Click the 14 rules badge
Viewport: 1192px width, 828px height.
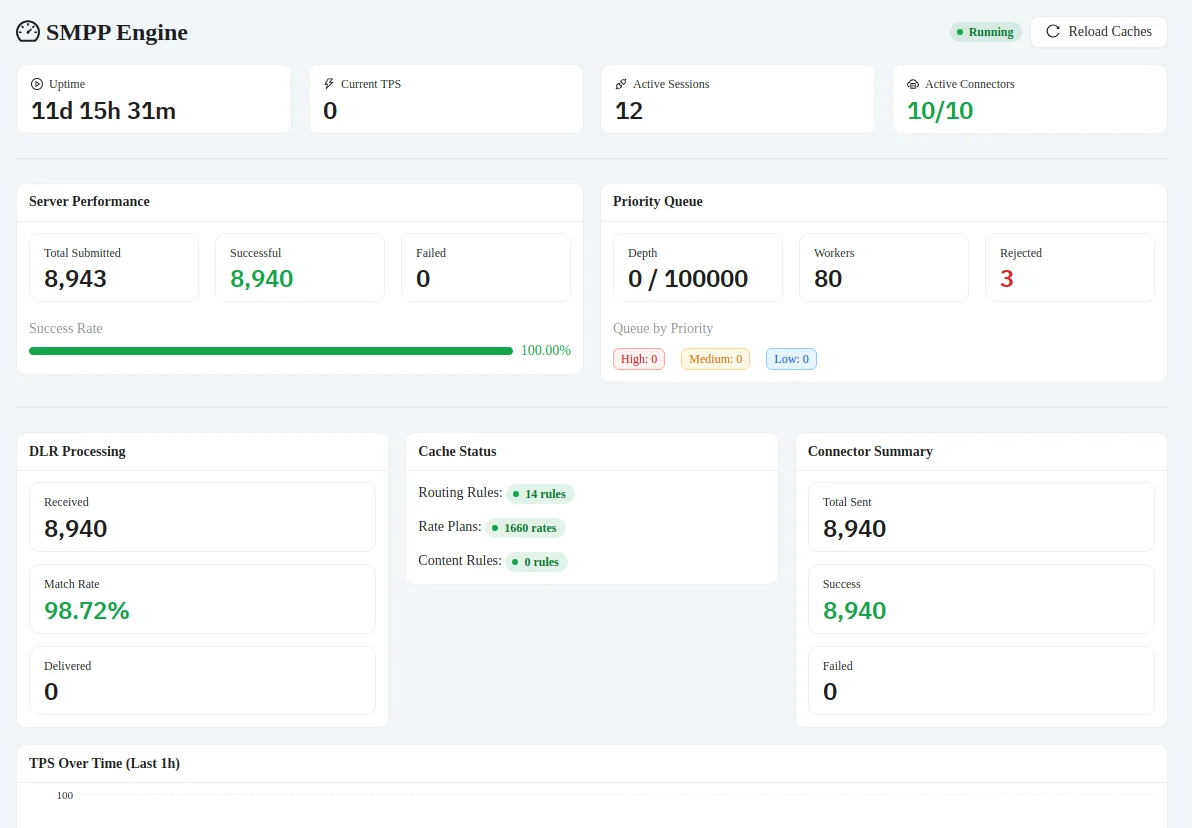(x=541, y=493)
